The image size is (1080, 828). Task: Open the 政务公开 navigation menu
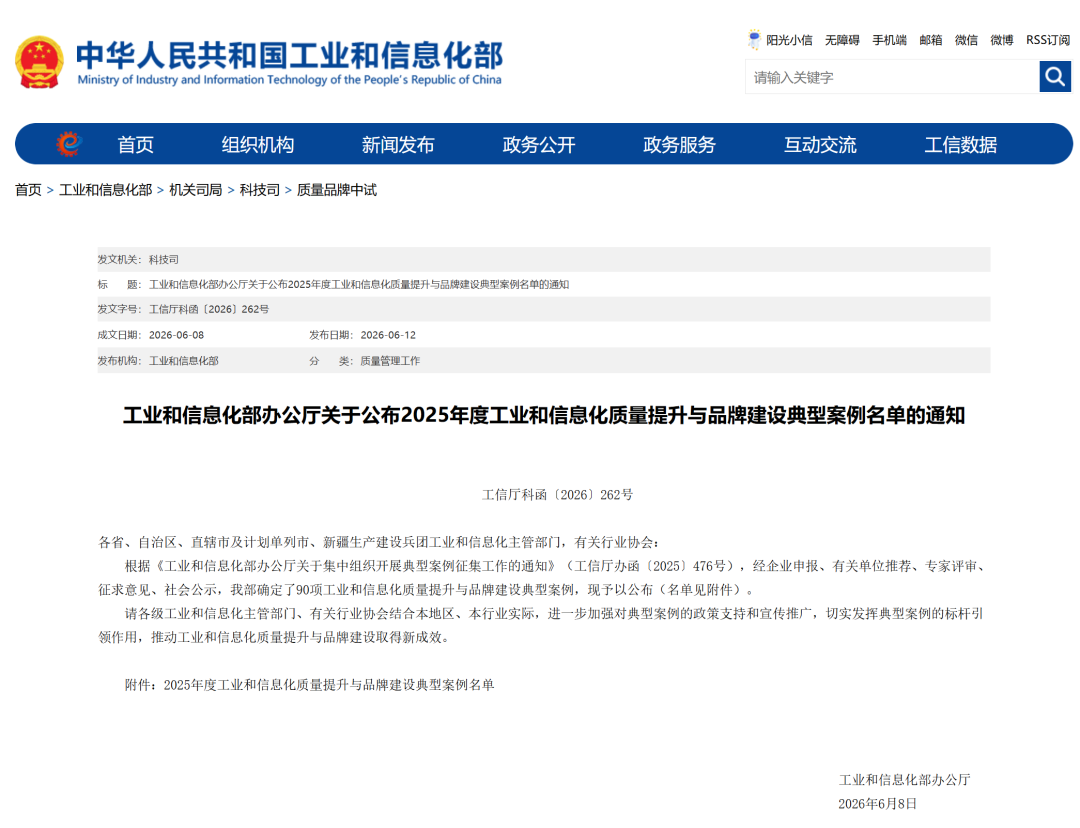[x=539, y=145]
